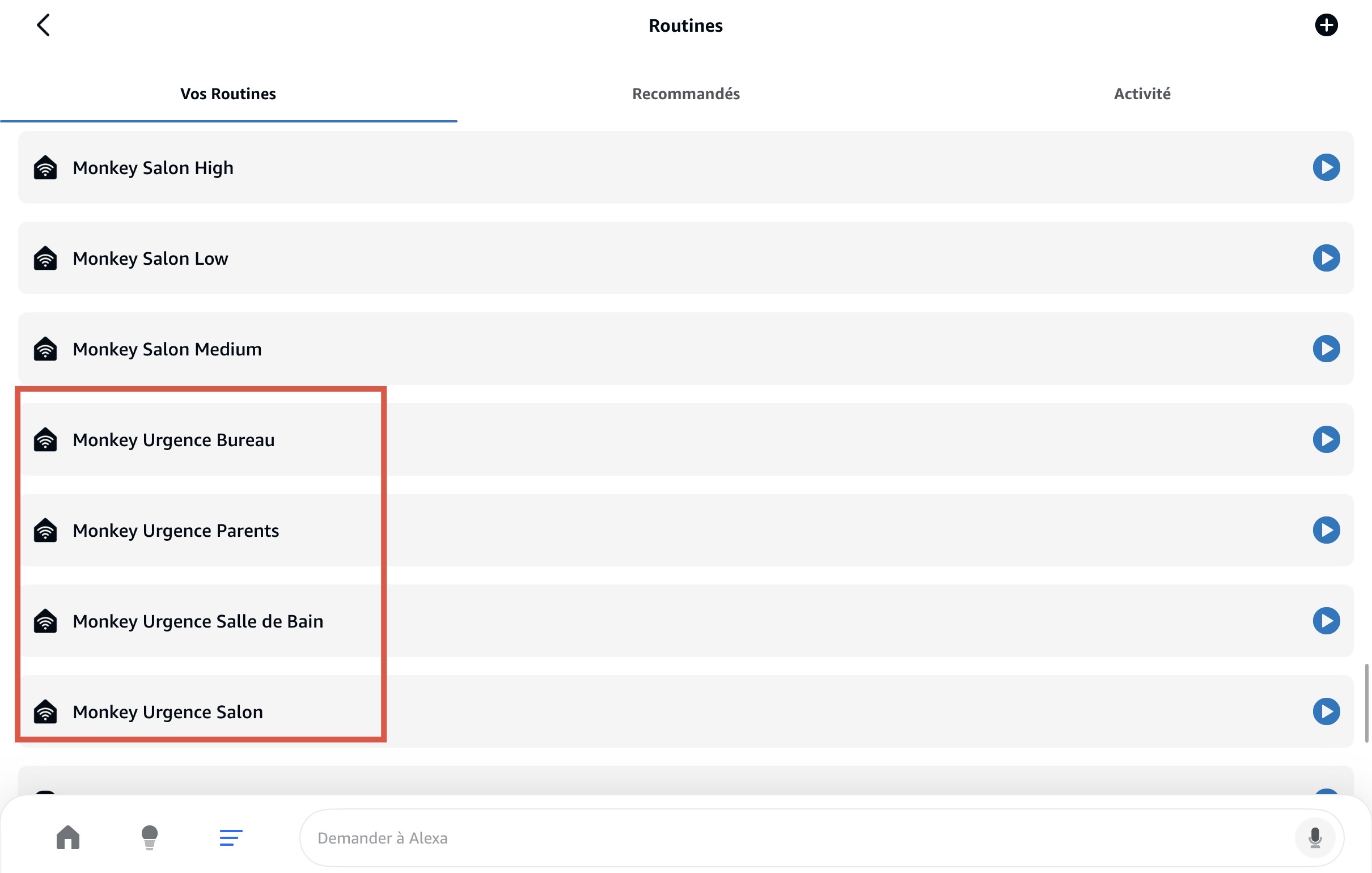Image resolution: width=1372 pixels, height=873 pixels.
Task: Run Monkey Urgence Salle de Bain routine
Action: [x=1326, y=621]
